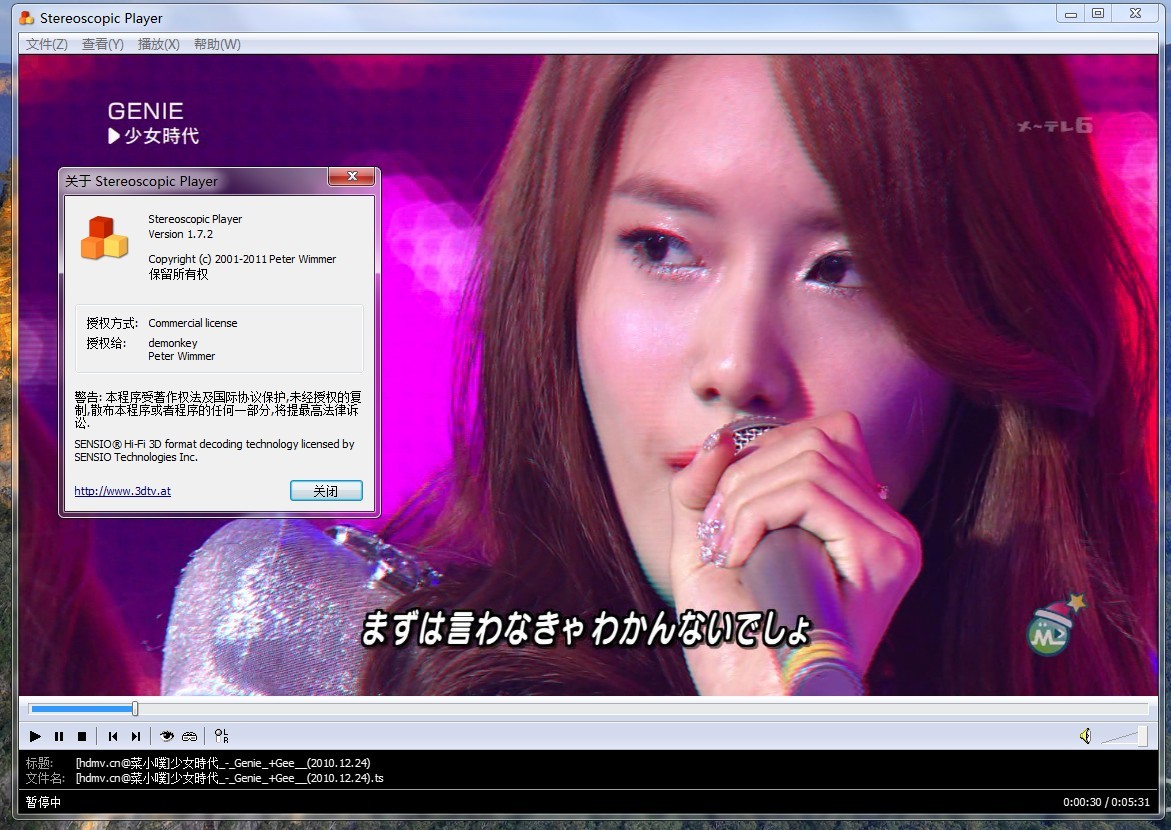Viewport: 1171px width, 830px height.
Task: Click the 保留所有权 text
Action: point(178,274)
